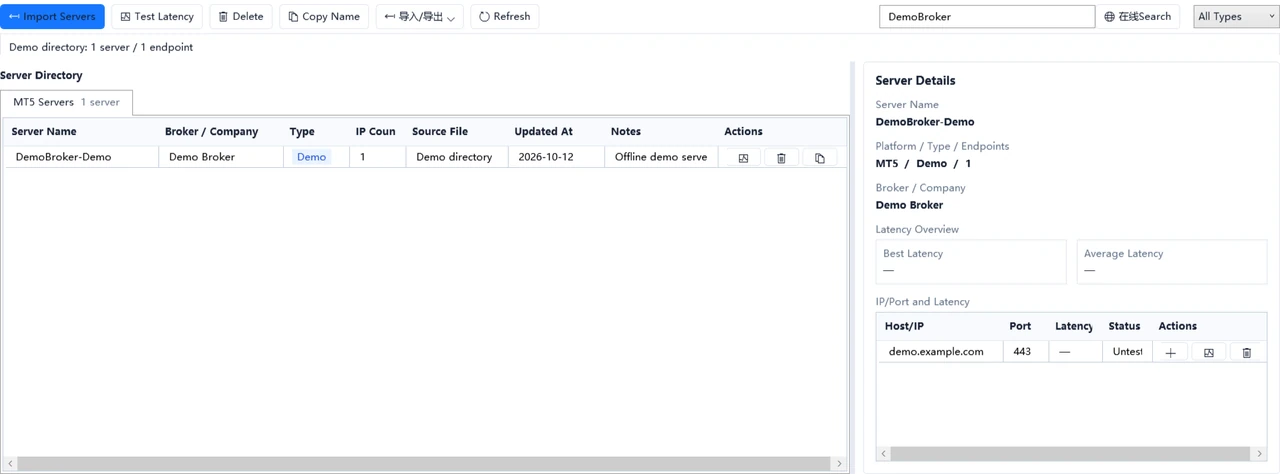This screenshot has height=474, width=1280.
Task: Click Copy Name in the toolbar
Action: coord(324,16)
